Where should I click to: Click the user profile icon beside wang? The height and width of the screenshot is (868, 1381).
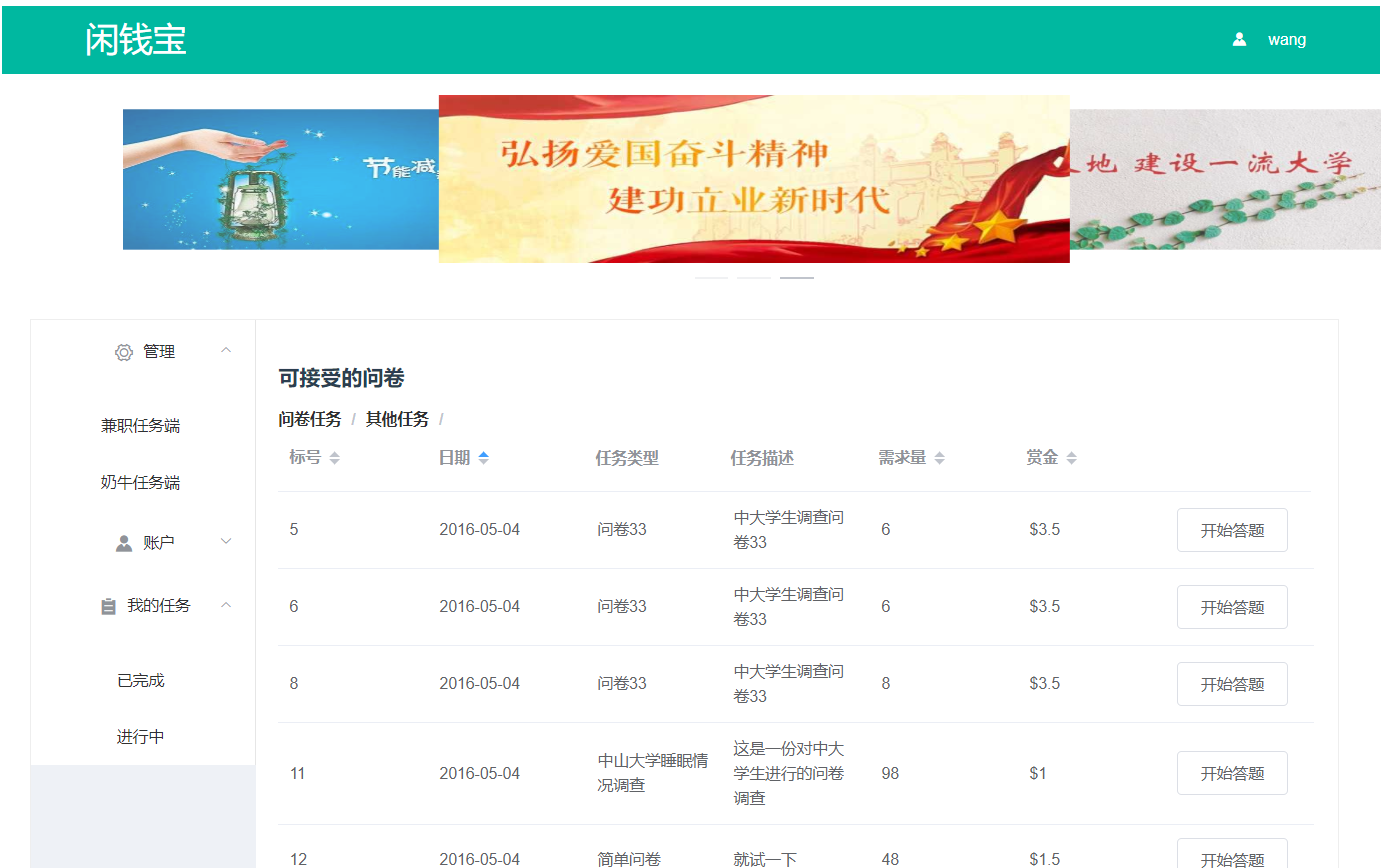tap(1239, 40)
